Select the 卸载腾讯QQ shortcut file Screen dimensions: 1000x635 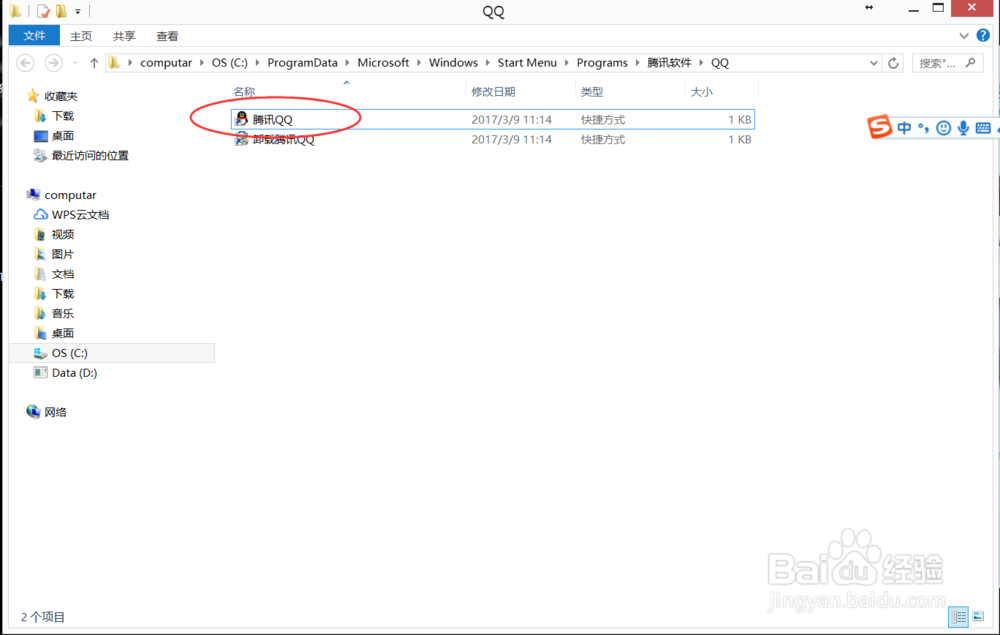[x=493, y=139]
